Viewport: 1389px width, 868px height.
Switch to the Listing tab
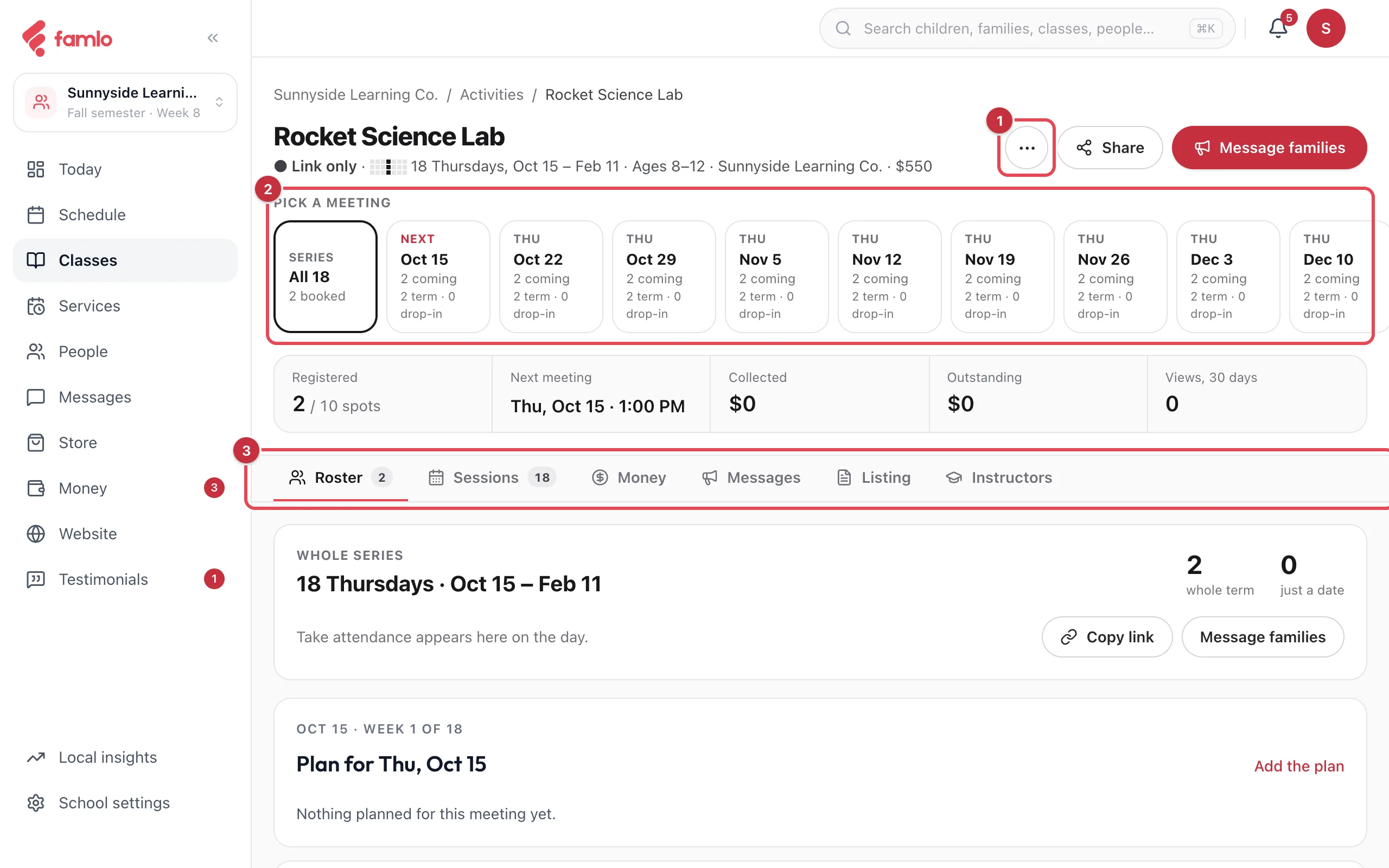tap(874, 477)
